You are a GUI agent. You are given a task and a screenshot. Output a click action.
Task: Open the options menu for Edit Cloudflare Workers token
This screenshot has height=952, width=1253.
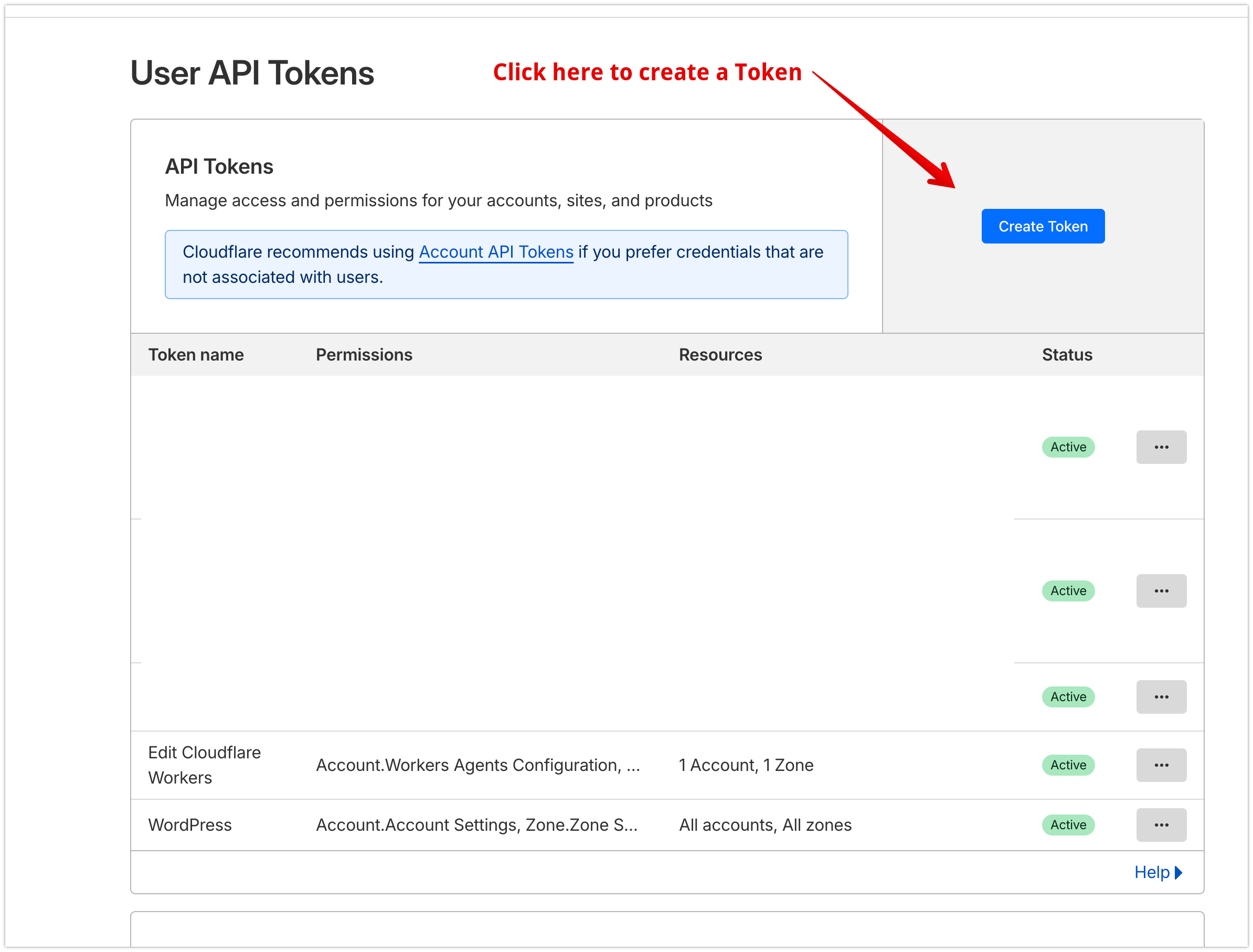[1162, 765]
